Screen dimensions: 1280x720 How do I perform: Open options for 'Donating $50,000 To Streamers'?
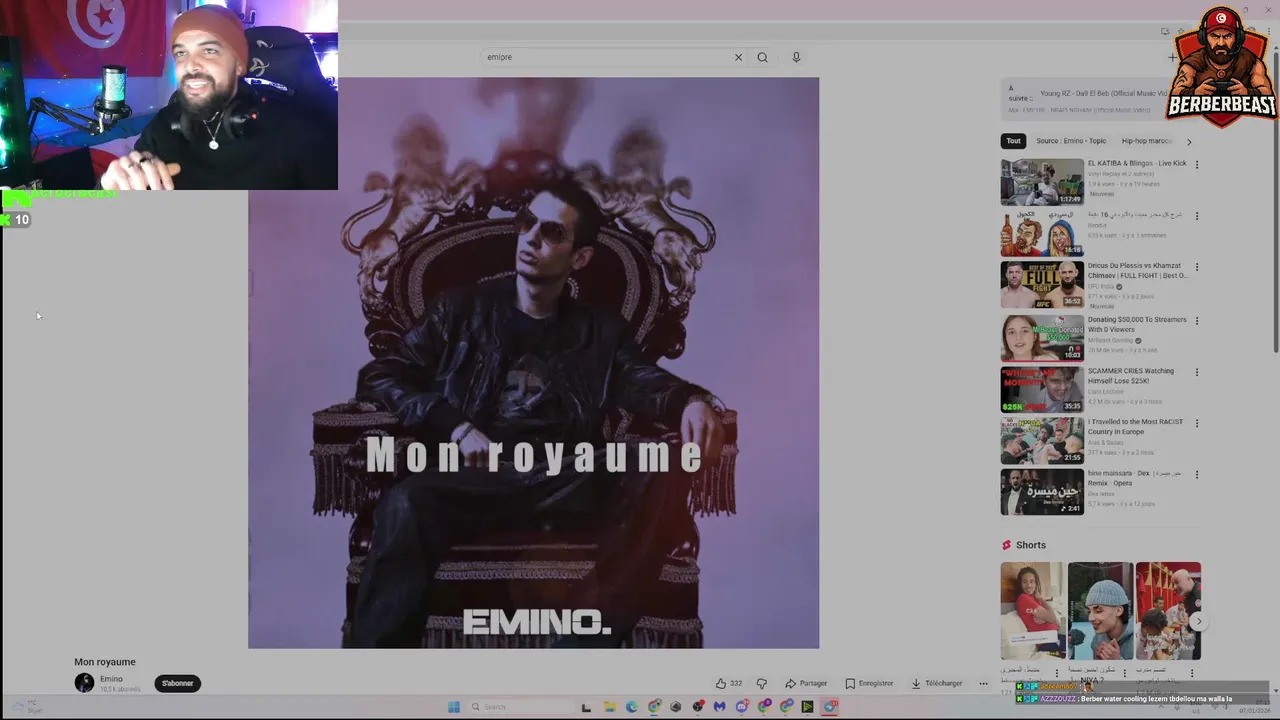tap(1196, 321)
